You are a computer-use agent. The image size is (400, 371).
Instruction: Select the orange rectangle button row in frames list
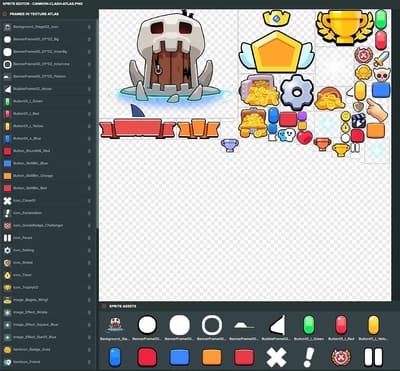[x=47, y=176]
